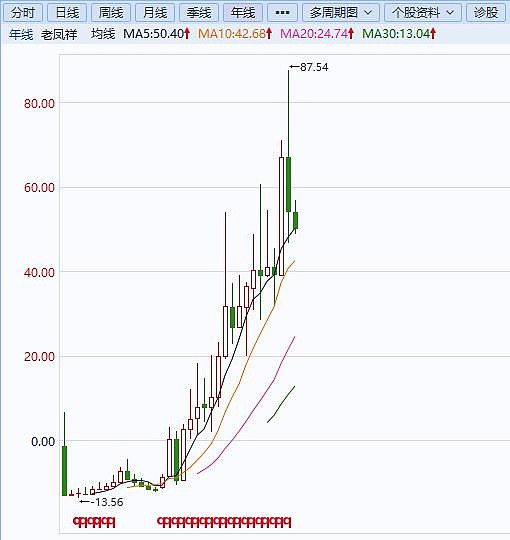The width and height of the screenshot is (510, 540).
Task: Switch to the 分时 intraday tab
Action: click(x=23, y=13)
